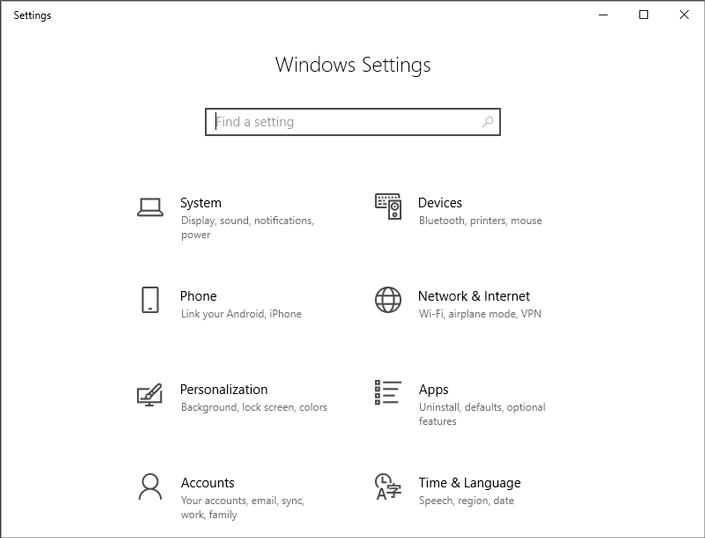Screen dimensions: 705x538
Task: Open the Accounts heading
Action: [x=208, y=483]
